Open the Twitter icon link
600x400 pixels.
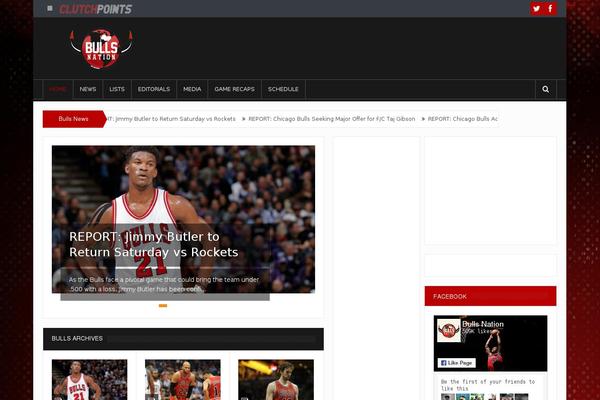tap(536, 8)
